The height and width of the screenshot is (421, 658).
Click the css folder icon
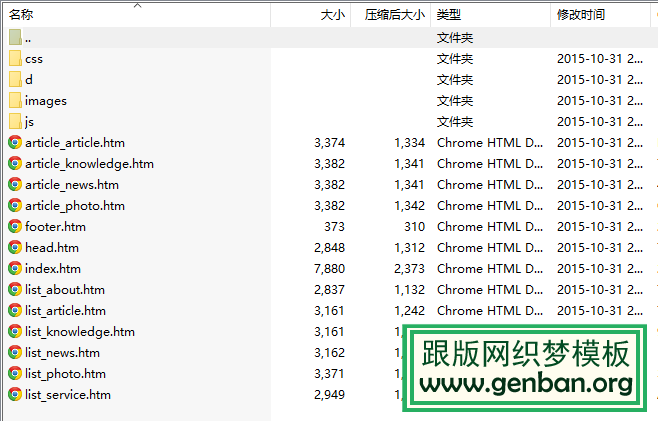point(15,58)
